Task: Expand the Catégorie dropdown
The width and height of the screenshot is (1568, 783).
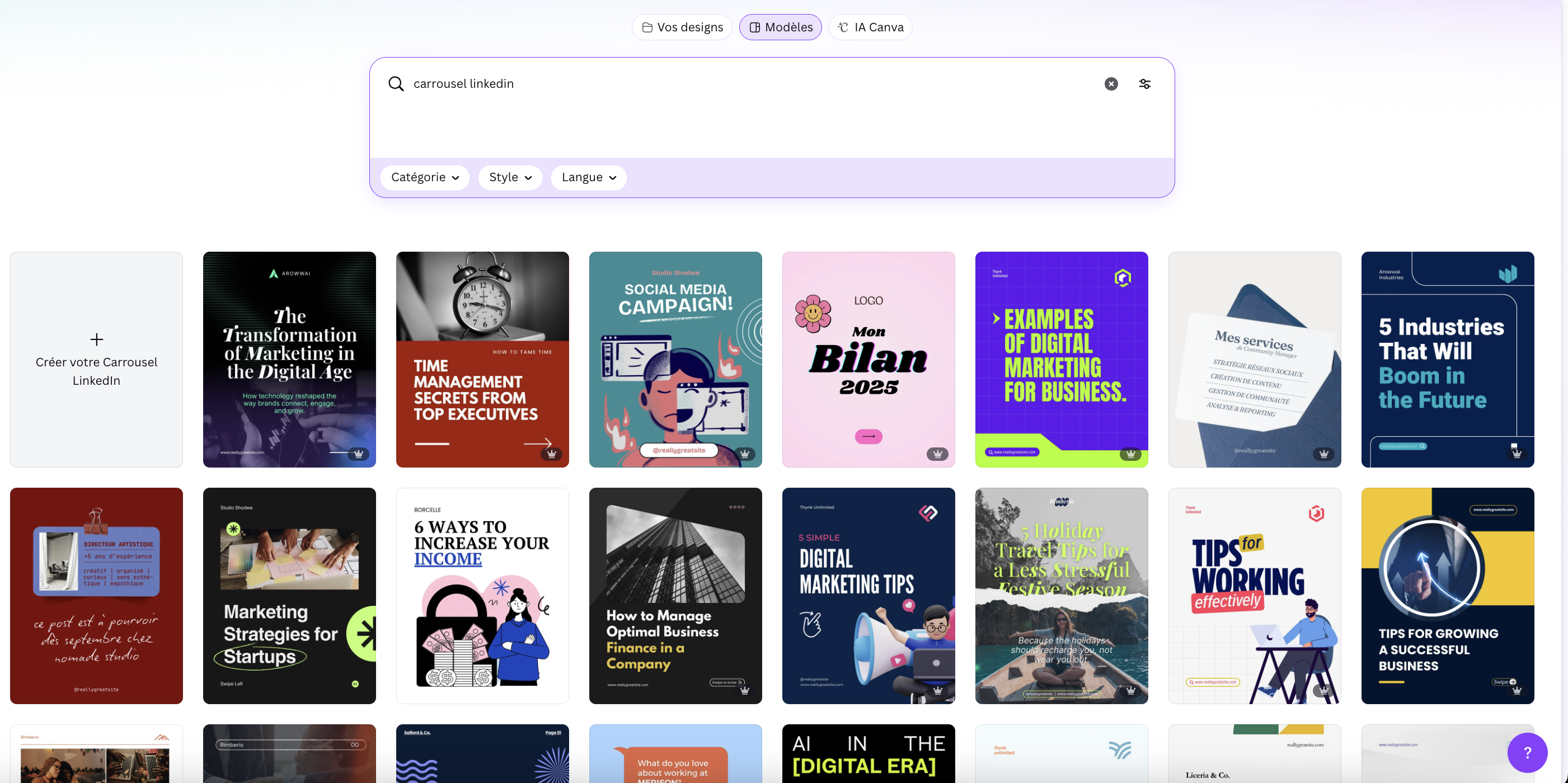Action: tap(425, 178)
